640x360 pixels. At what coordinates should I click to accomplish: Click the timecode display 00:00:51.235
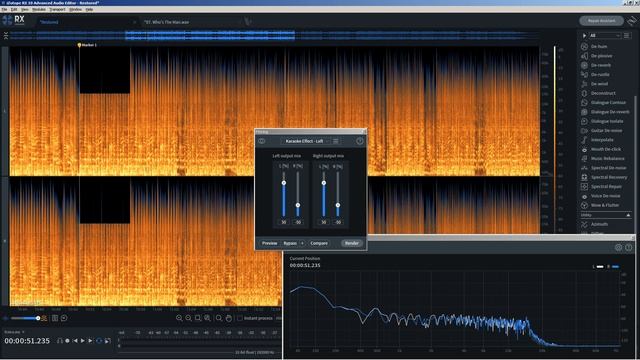[27, 341]
